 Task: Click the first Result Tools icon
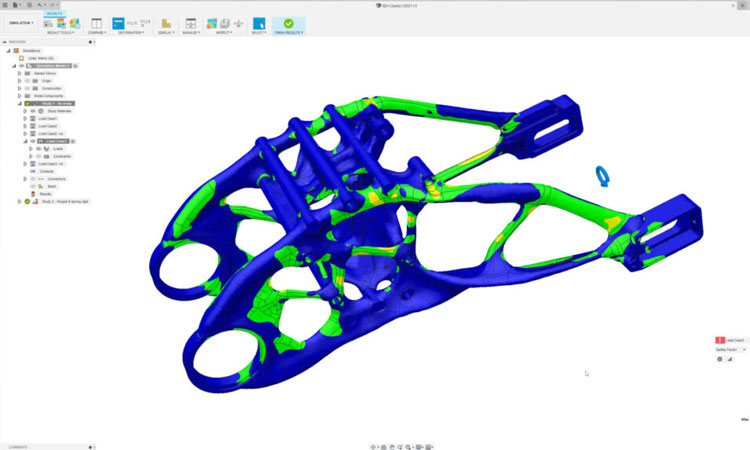click(x=48, y=23)
